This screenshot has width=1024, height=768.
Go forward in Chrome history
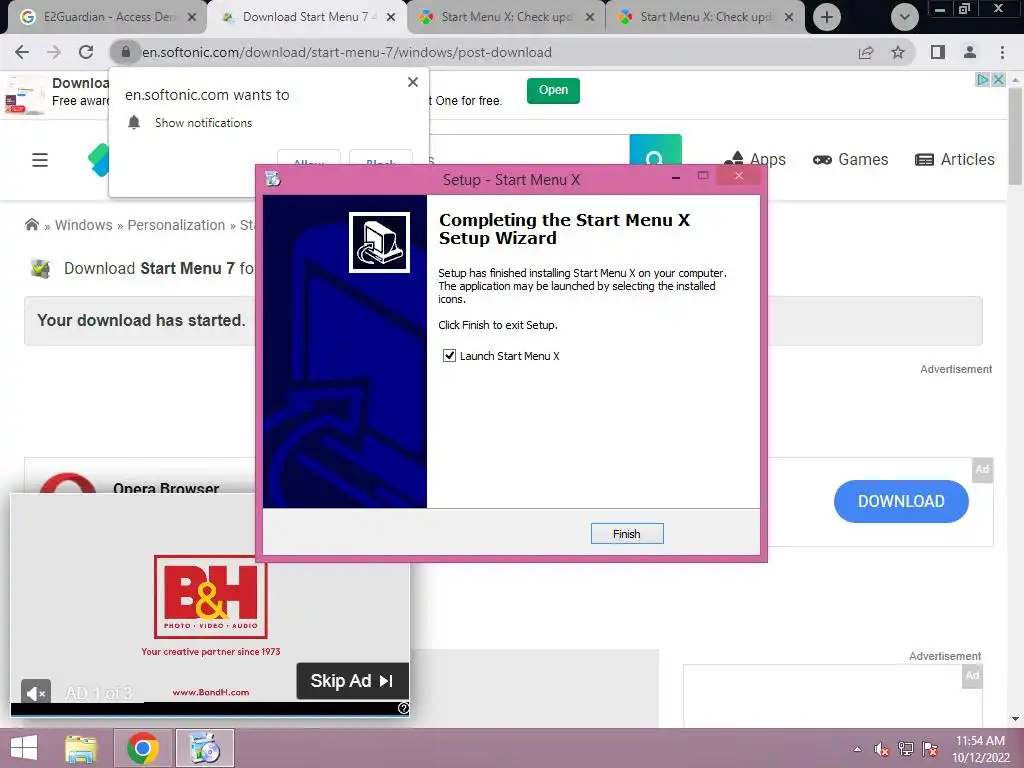(x=54, y=52)
